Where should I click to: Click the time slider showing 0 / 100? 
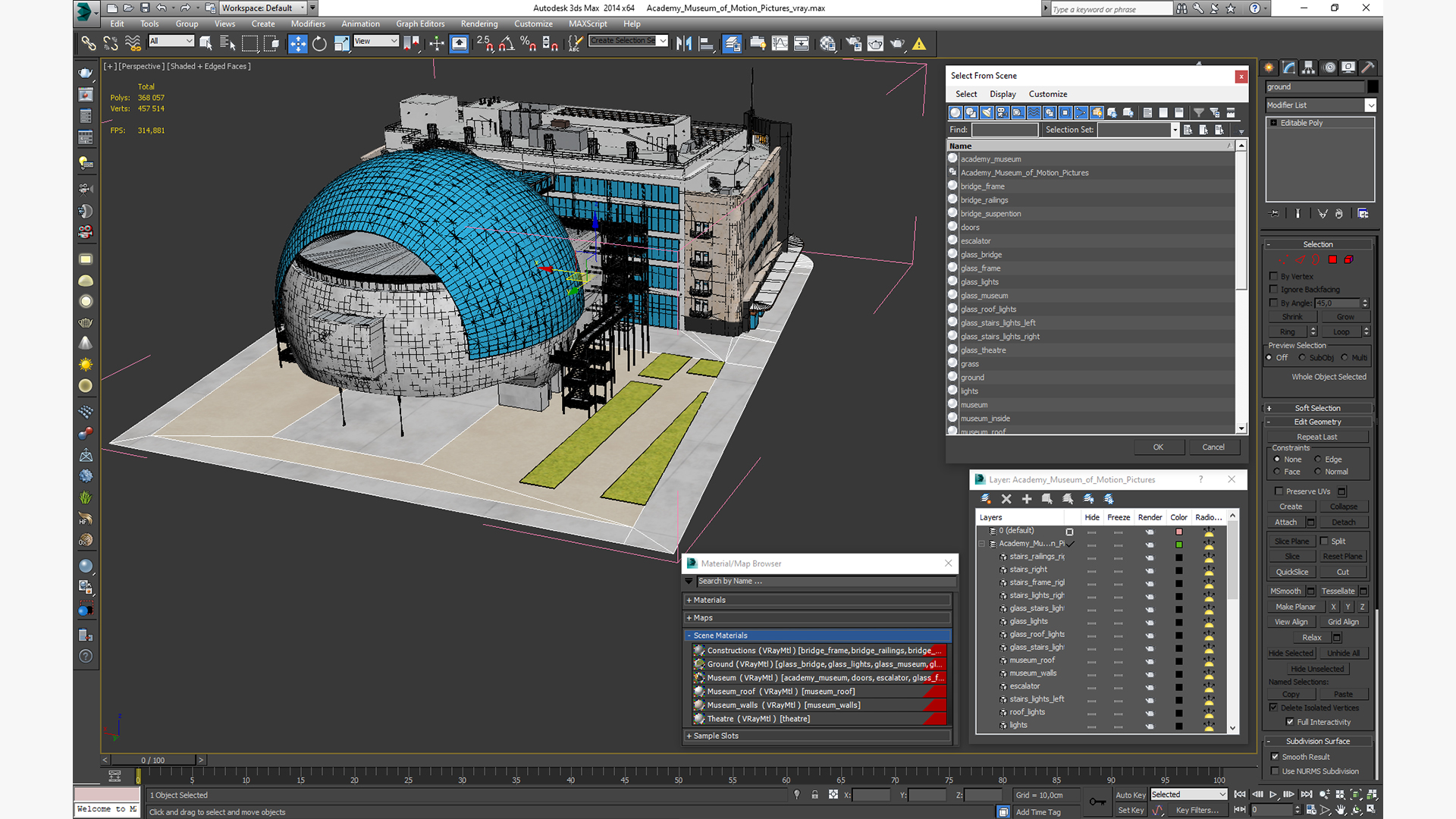(x=153, y=760)
